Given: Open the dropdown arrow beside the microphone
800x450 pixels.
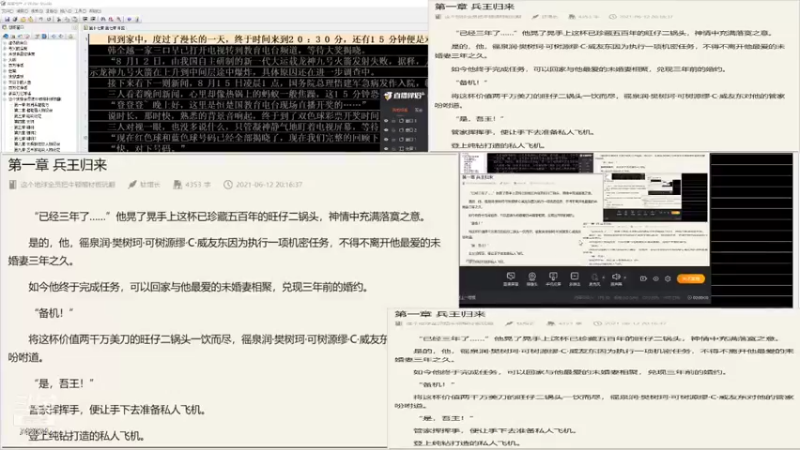Looking at the screenshot, I should click(604, 278).
